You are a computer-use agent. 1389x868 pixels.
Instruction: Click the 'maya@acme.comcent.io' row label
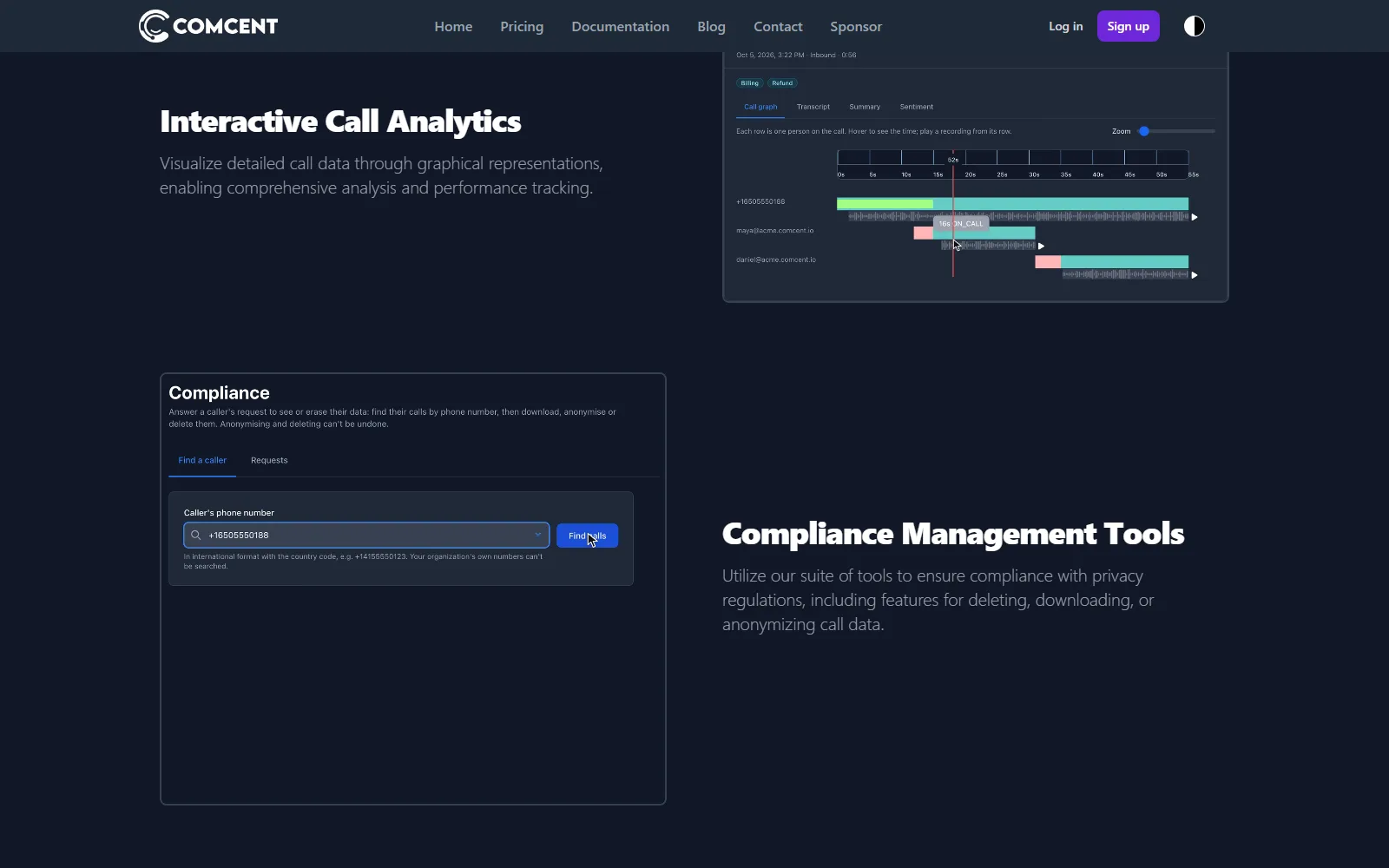tap(775, 231)
